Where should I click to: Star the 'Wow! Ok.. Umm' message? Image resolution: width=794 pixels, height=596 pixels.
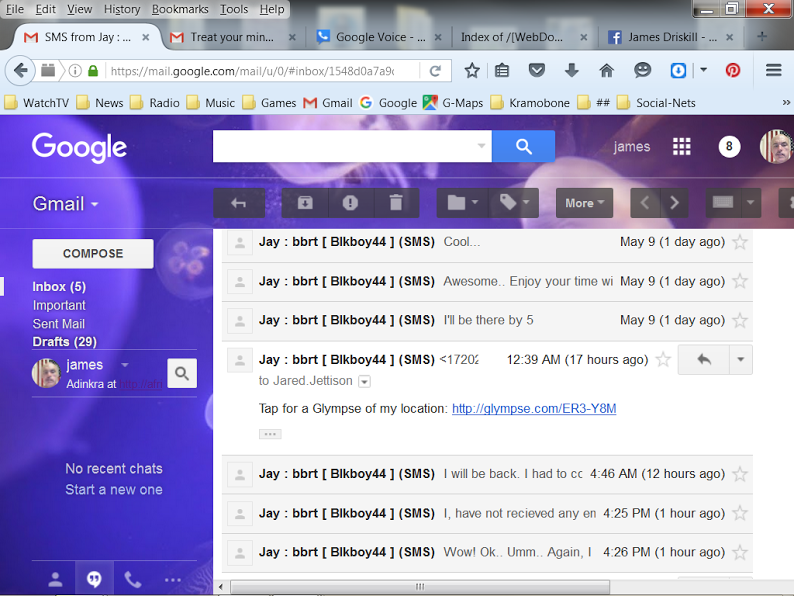[740, 552]
